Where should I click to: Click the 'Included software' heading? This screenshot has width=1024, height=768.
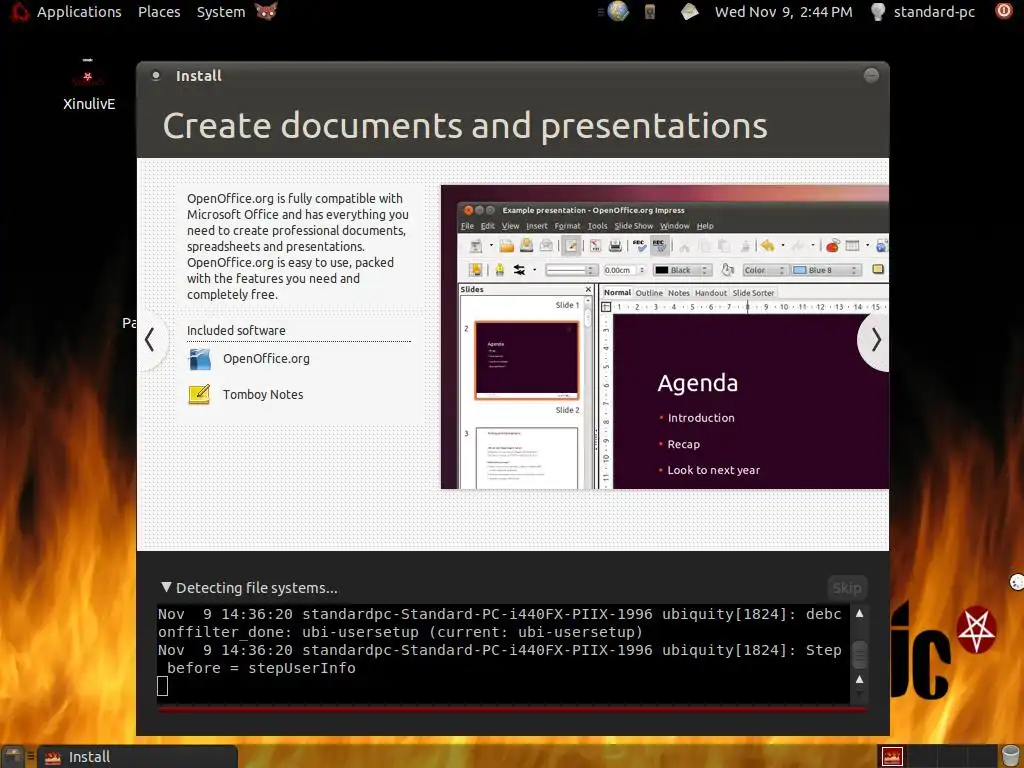236,330
